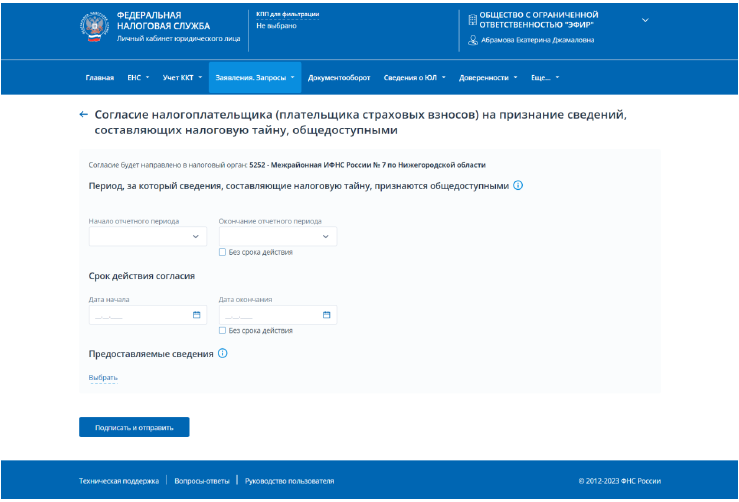Open info tooltip next to Предоставляемые сведения
739x502 pixels.
click(x=223, y=354)
